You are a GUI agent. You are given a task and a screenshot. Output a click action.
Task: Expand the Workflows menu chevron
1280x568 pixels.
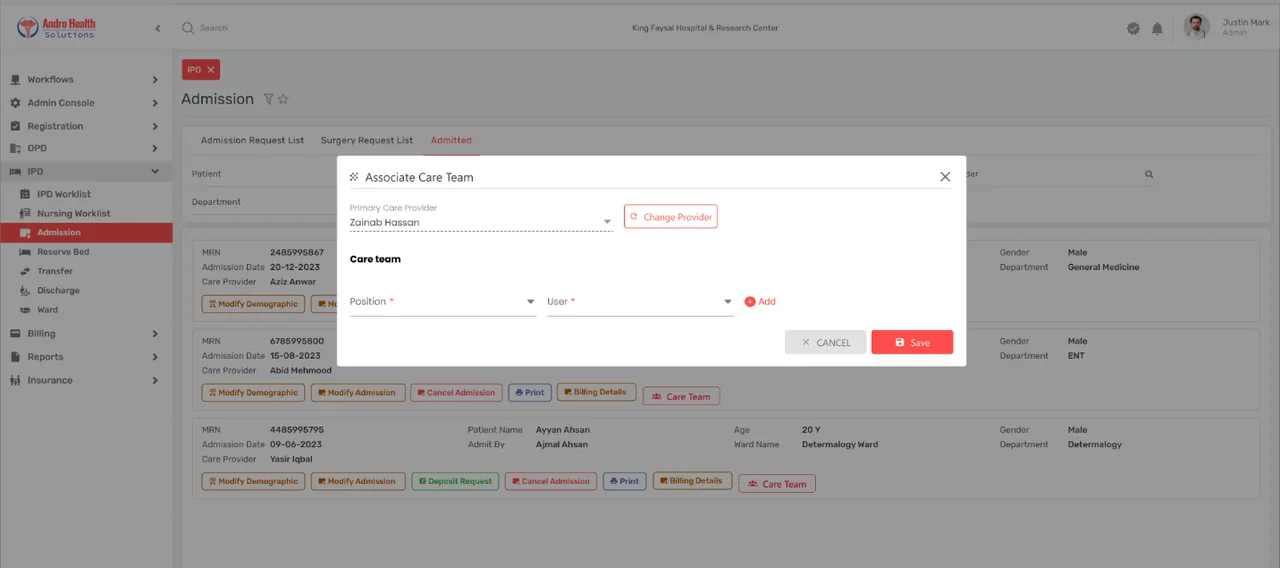click(x=155, y=79)
